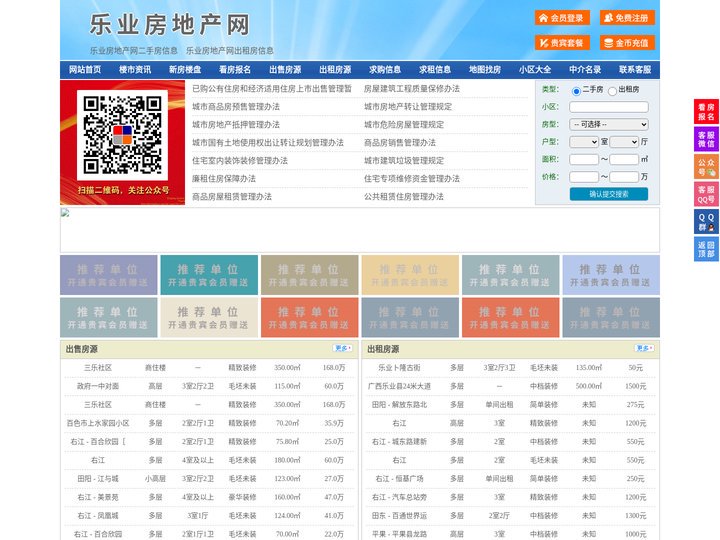Open the 求租信息 nav item
The height and width of the screenshot is (540, 720).
click(x=435, y=70)
